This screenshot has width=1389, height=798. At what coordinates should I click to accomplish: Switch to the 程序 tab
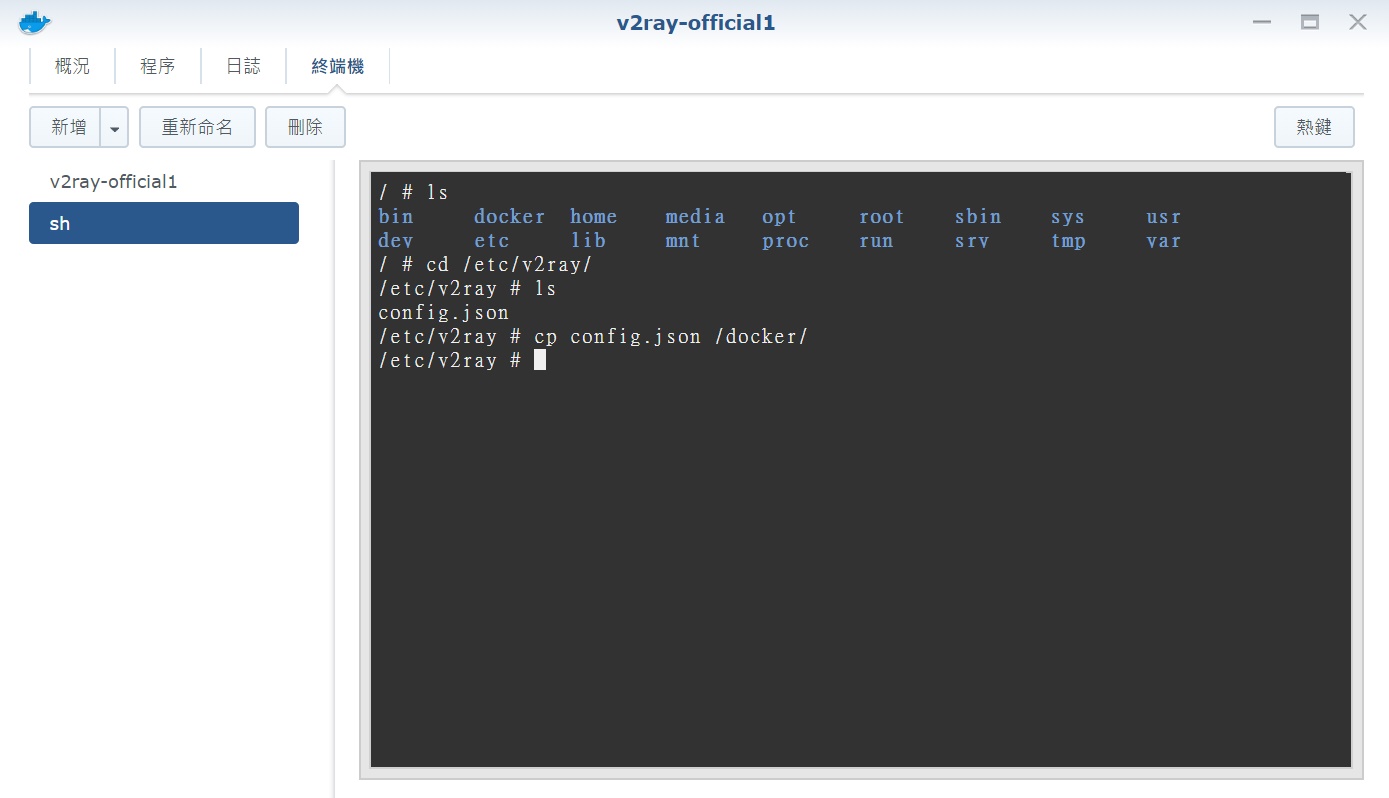coord(157,65)
